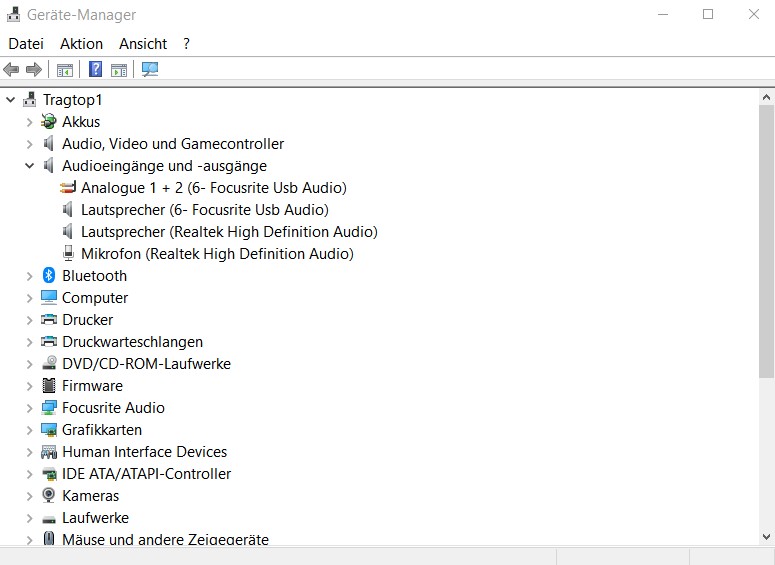Select Mikrofon (Realtek High Definition Audio)
Image resolution: width=775 pixels, height=565 pixels.
point(217,254)
